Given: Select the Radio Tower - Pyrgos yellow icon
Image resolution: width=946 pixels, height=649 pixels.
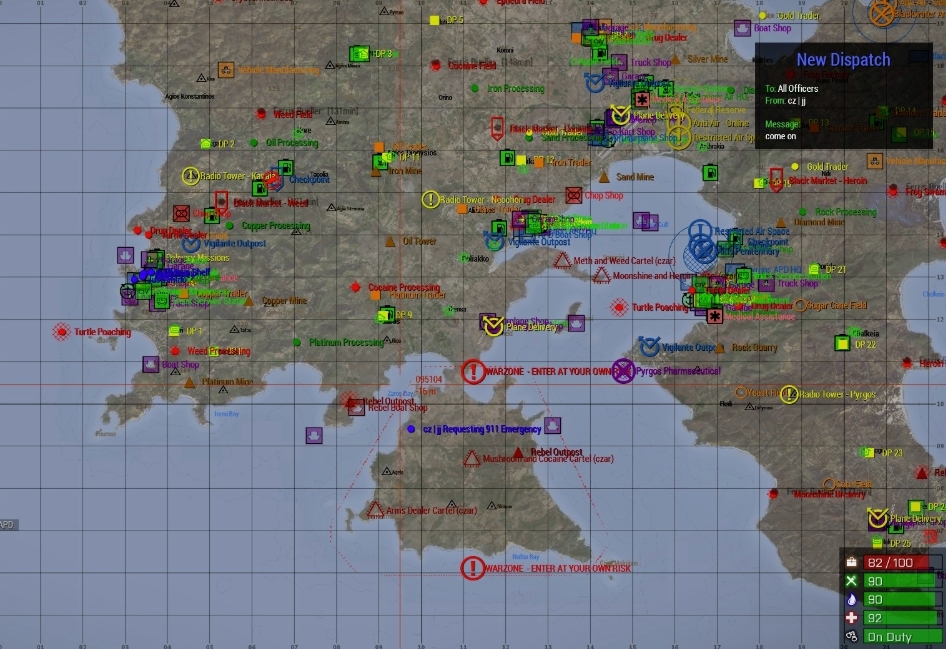Looking at the screenshot, I should 789,394.
